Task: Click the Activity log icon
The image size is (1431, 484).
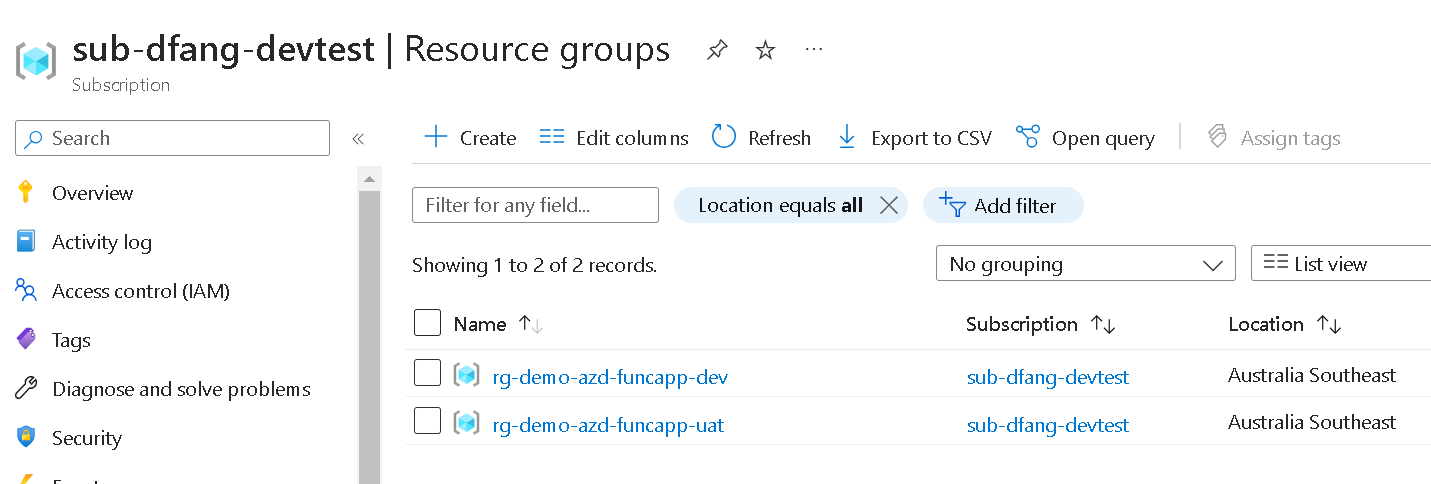Action: click(x=26, y=242)
